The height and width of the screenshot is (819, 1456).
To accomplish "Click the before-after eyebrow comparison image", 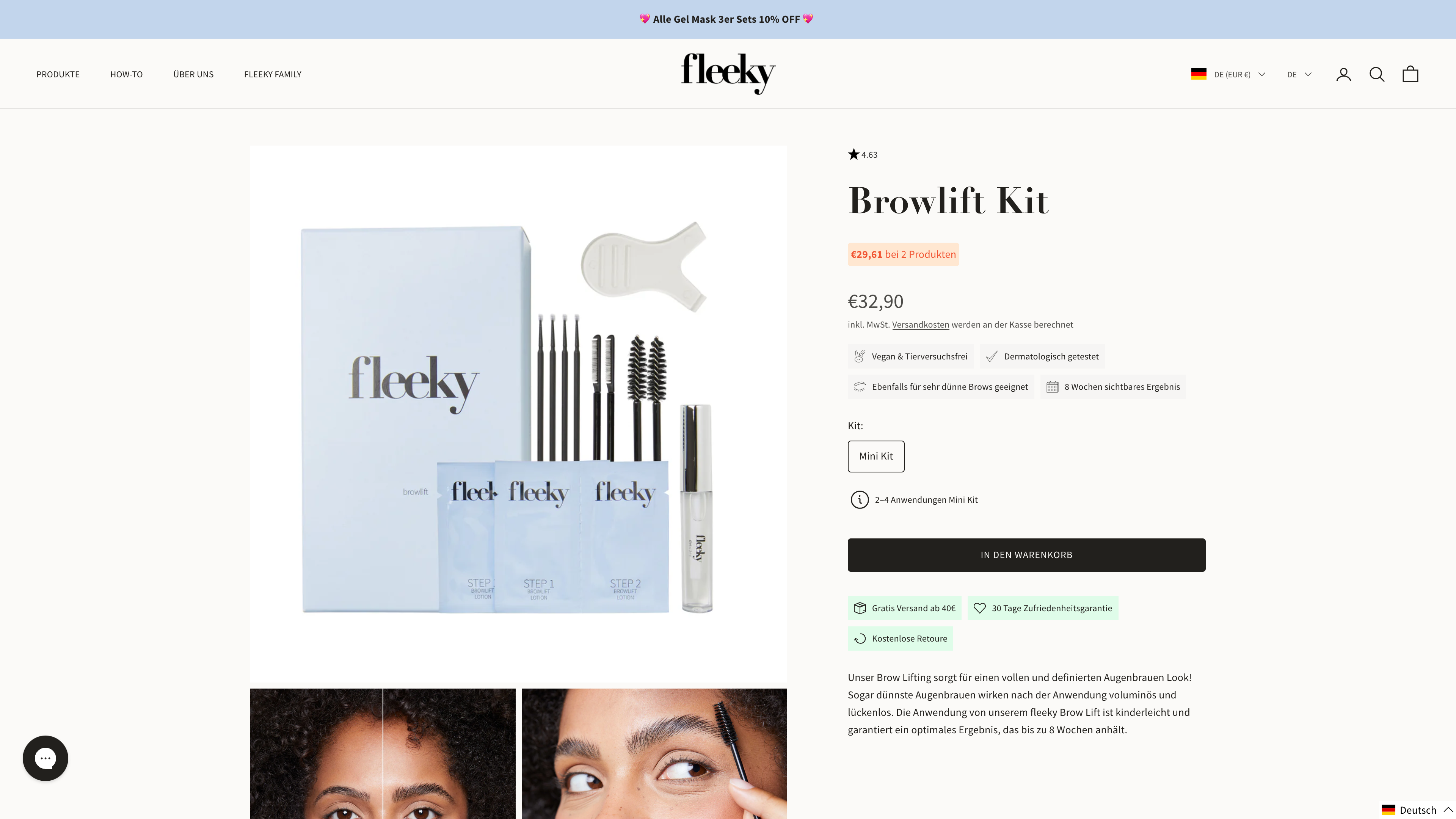I will [x=383, y=753].
